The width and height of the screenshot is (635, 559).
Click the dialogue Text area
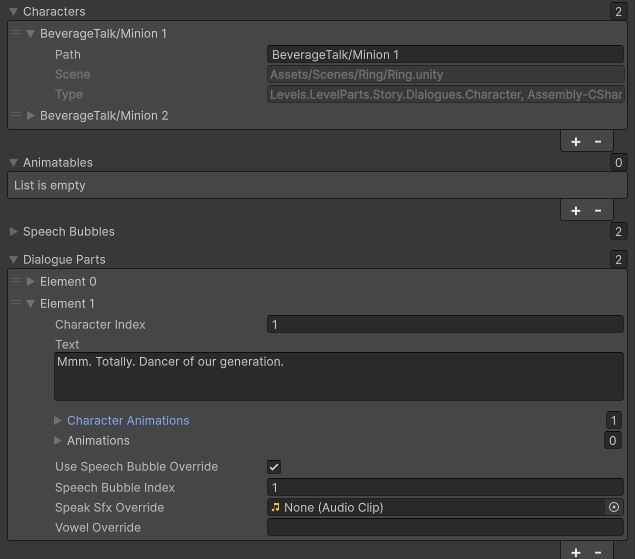coord(339,377)
